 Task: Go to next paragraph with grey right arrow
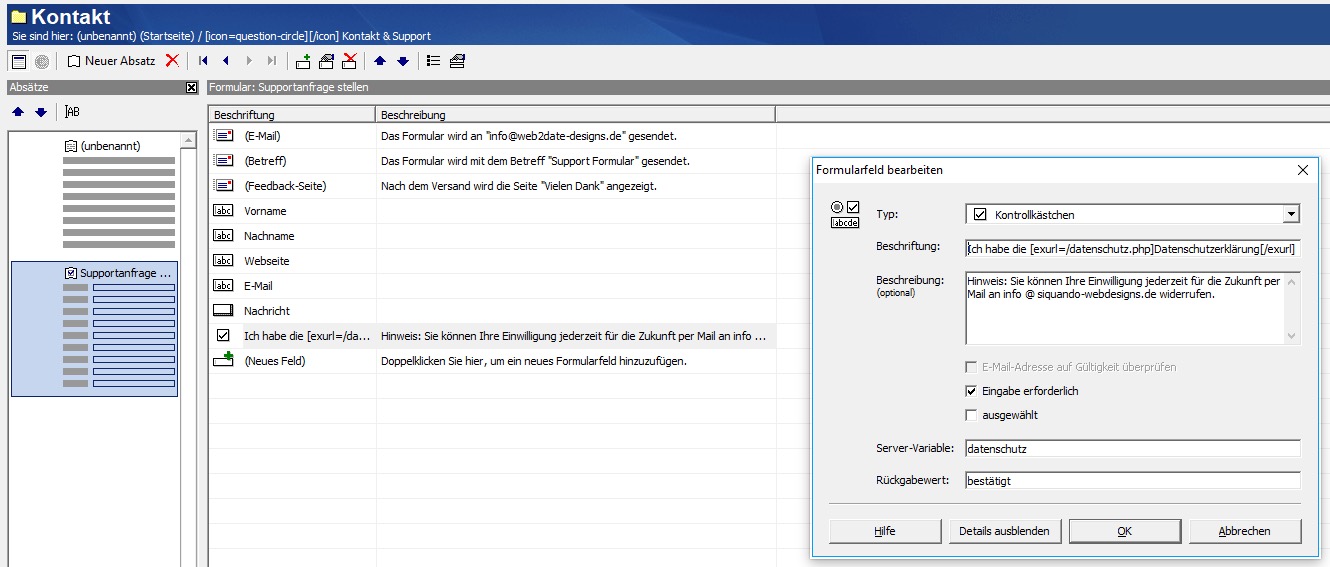(x=249, y=61)
